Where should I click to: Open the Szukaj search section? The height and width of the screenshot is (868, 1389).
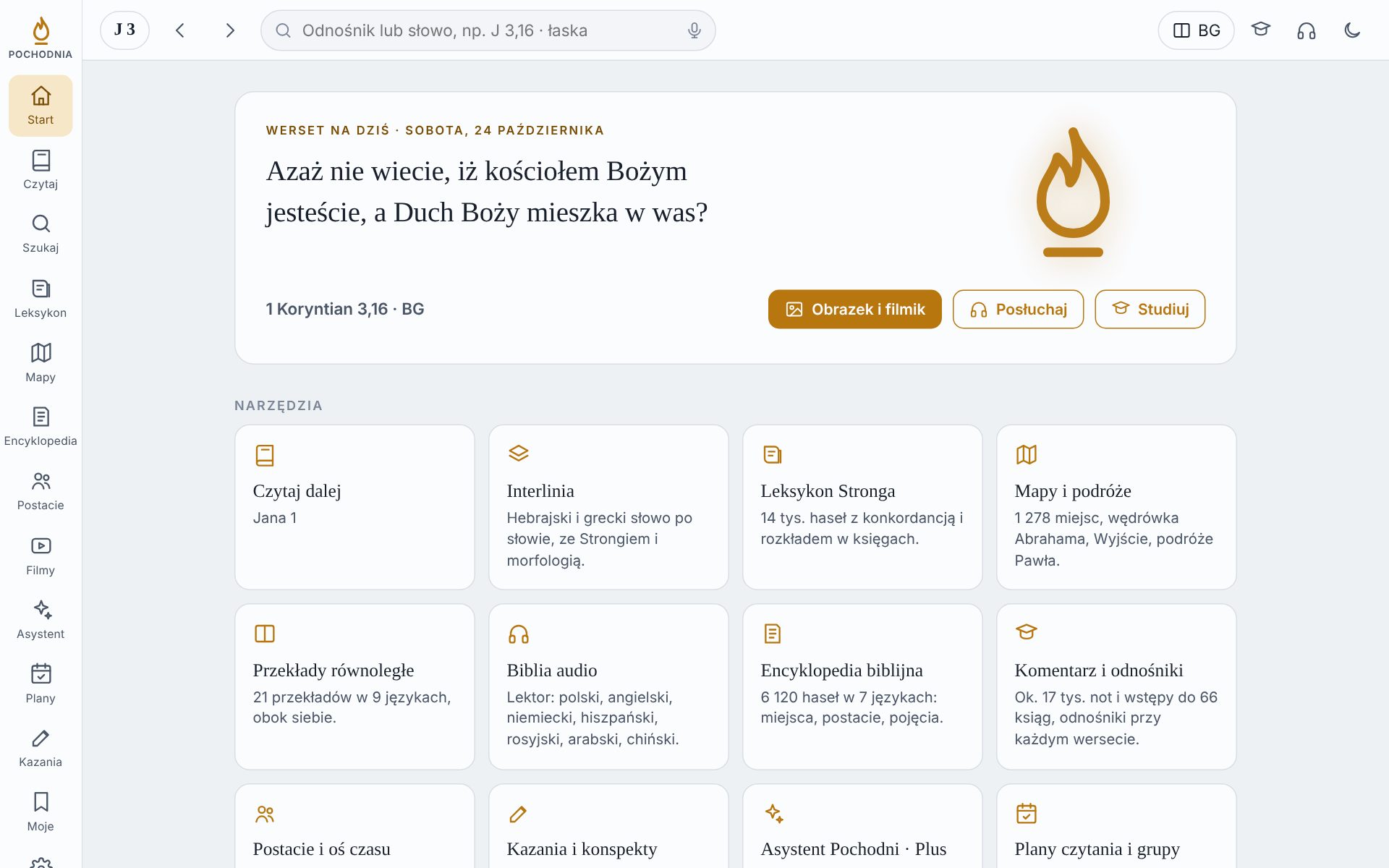click(41, 234)
